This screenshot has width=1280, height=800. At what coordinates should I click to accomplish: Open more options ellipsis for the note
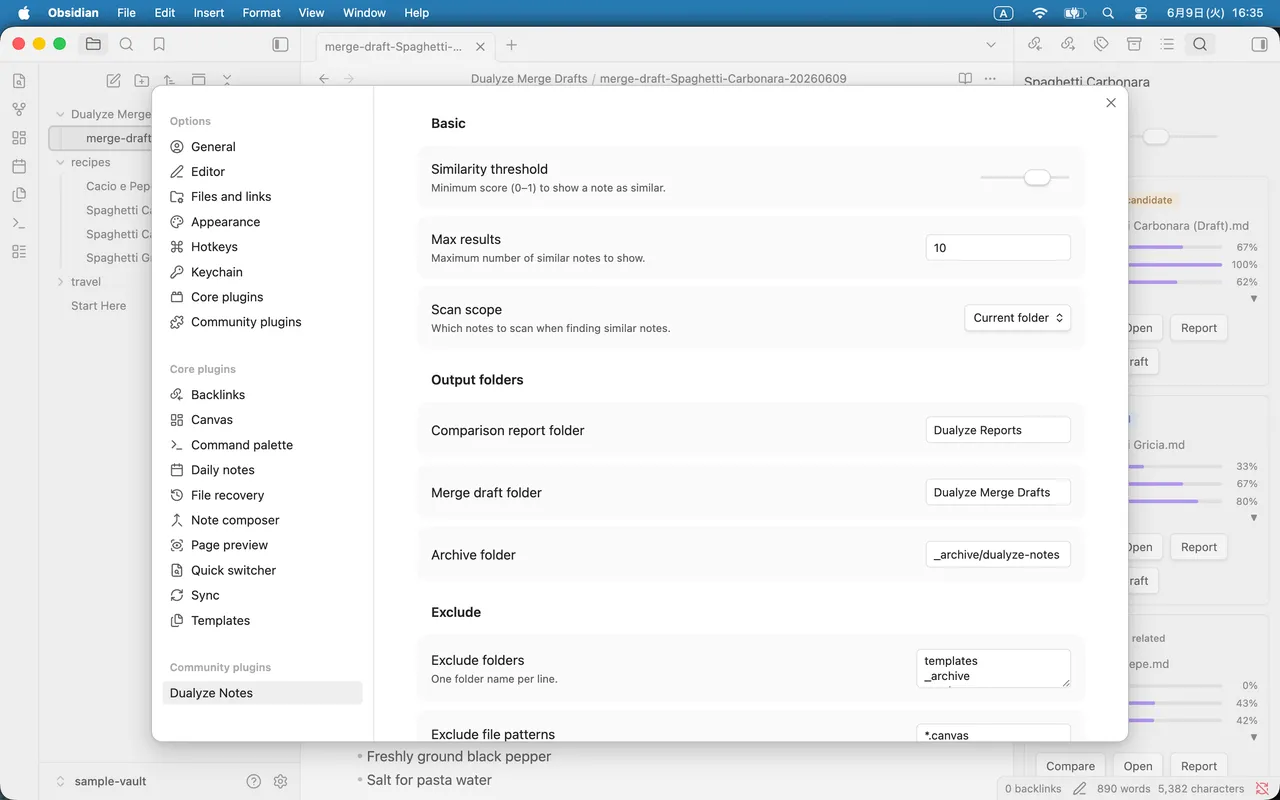(x=990, y=78)
